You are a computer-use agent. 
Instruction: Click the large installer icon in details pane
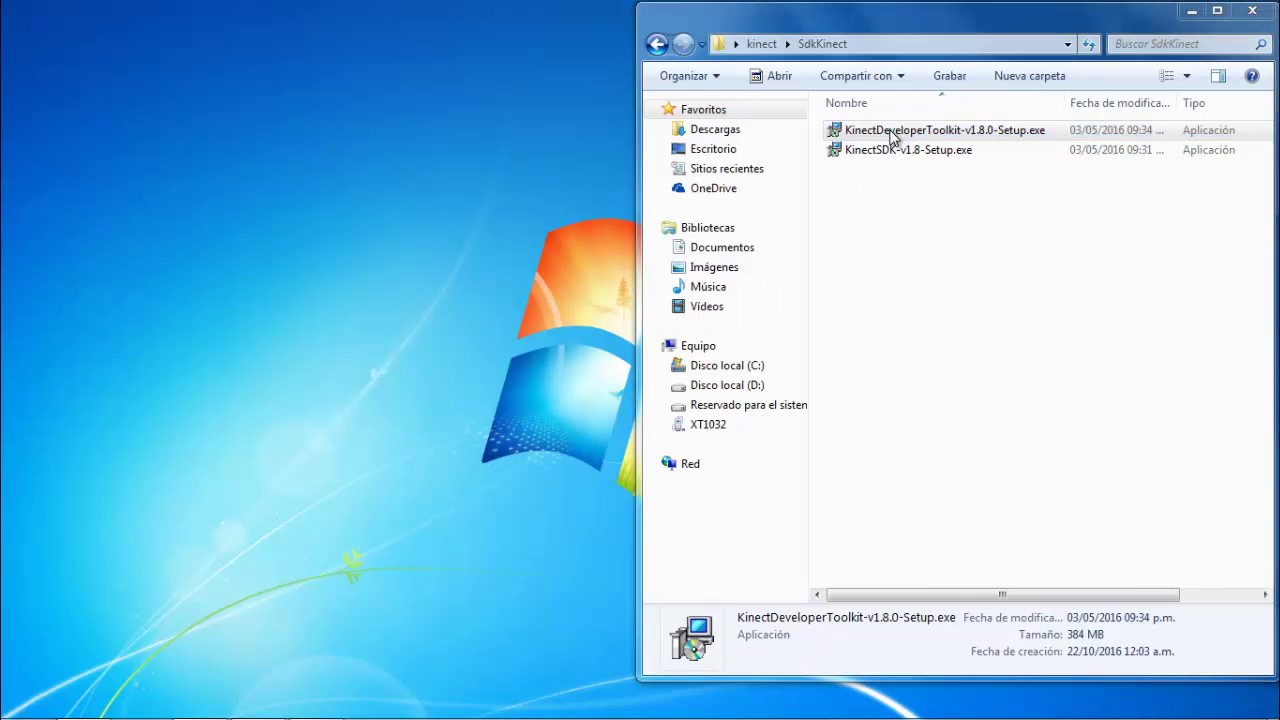coord(691,637)
